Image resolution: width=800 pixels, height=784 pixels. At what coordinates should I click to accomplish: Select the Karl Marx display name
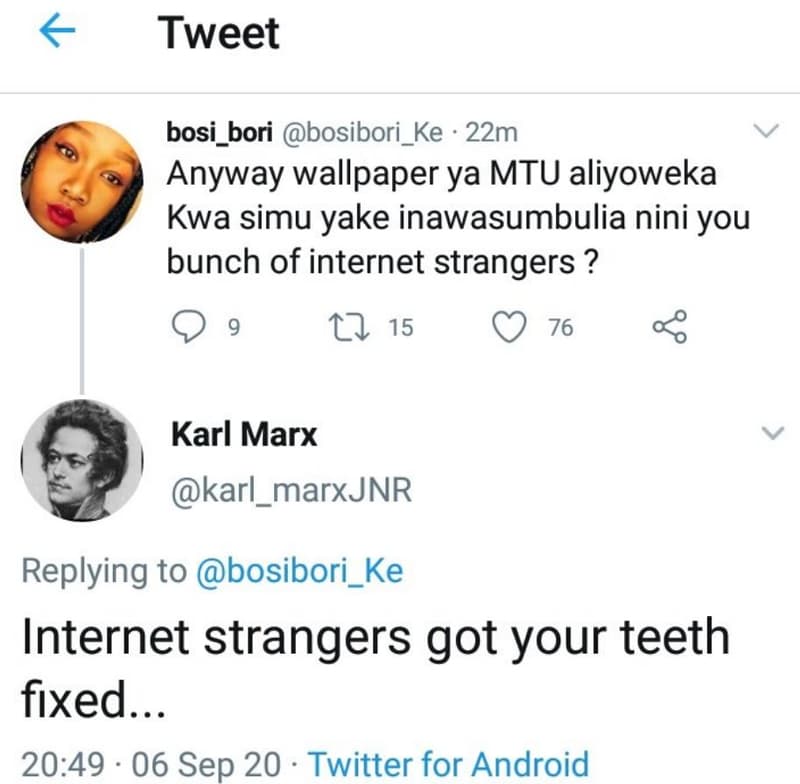244,436
